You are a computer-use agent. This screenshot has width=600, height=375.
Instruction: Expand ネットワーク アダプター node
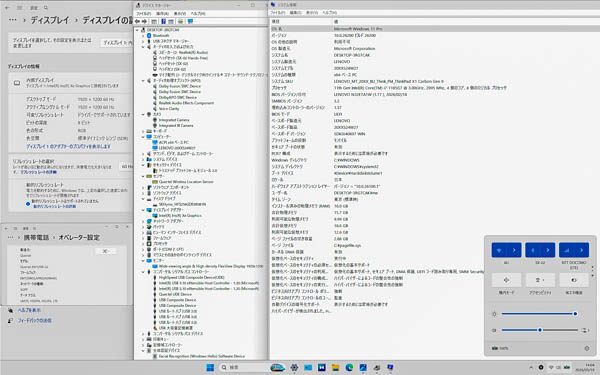143,221
